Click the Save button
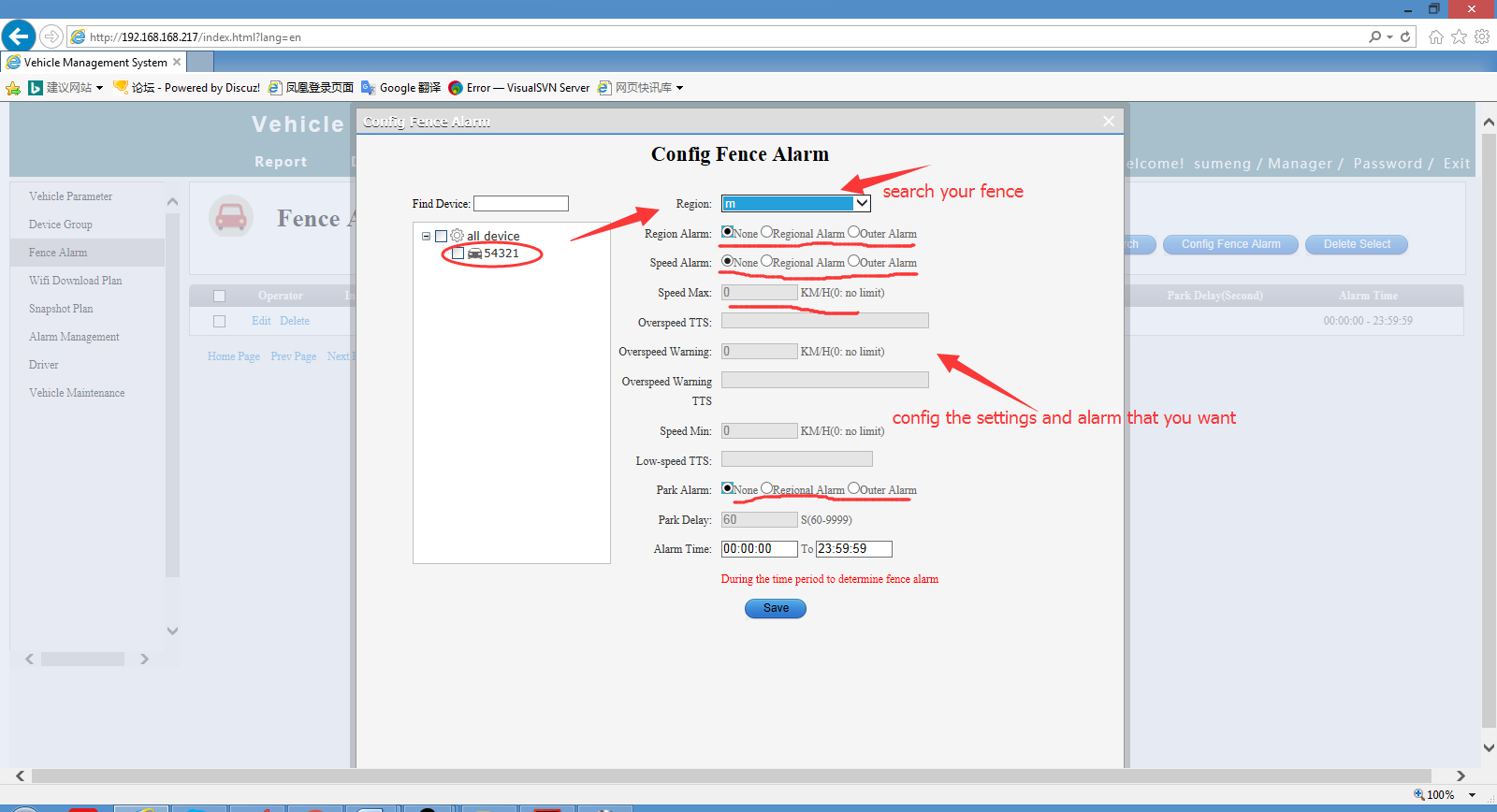The width and height of the screenshot is (1497, 812). click(x=776, y=608)
